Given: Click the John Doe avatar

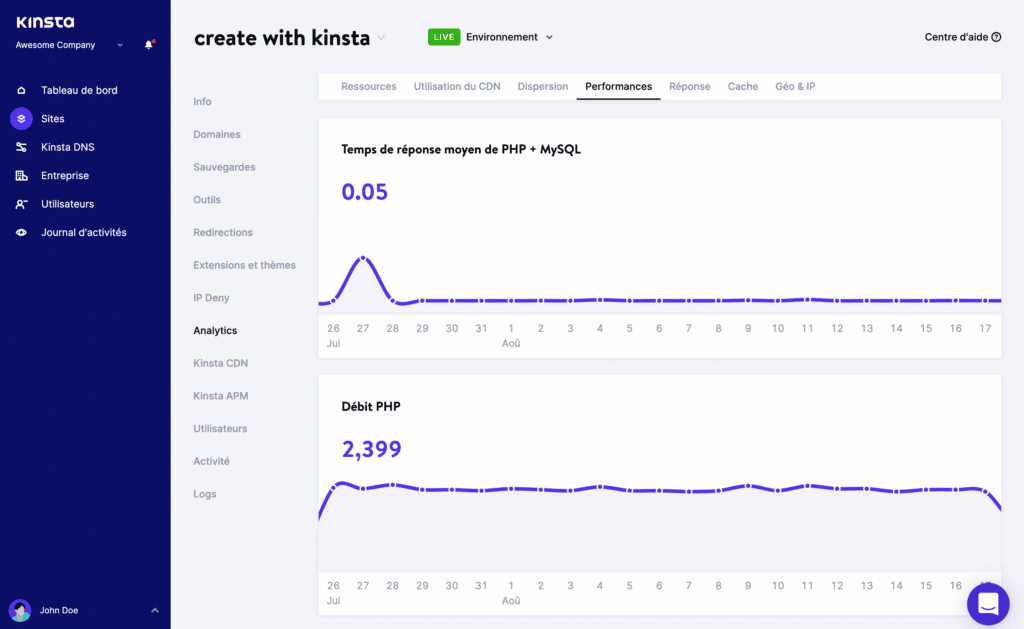Looking at the screenshot, I should pyautogui.click(x=20, y=610).
